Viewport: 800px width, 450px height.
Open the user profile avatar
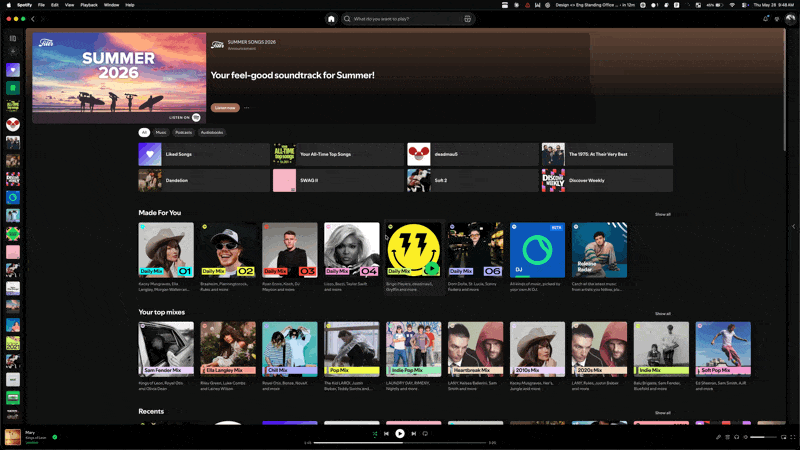pyautogui.click(x=790, y=19)
